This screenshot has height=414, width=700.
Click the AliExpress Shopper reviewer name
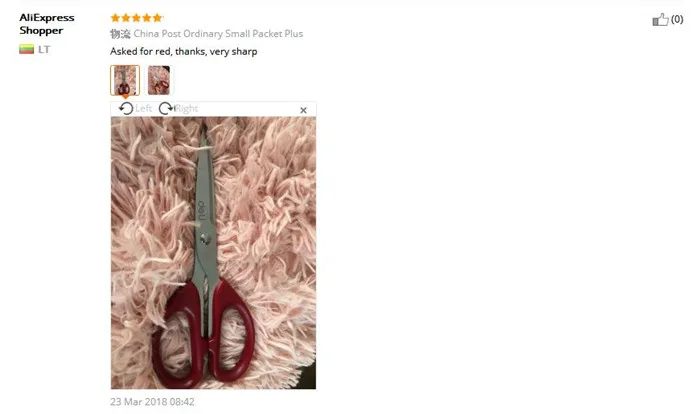pos(47,24)
